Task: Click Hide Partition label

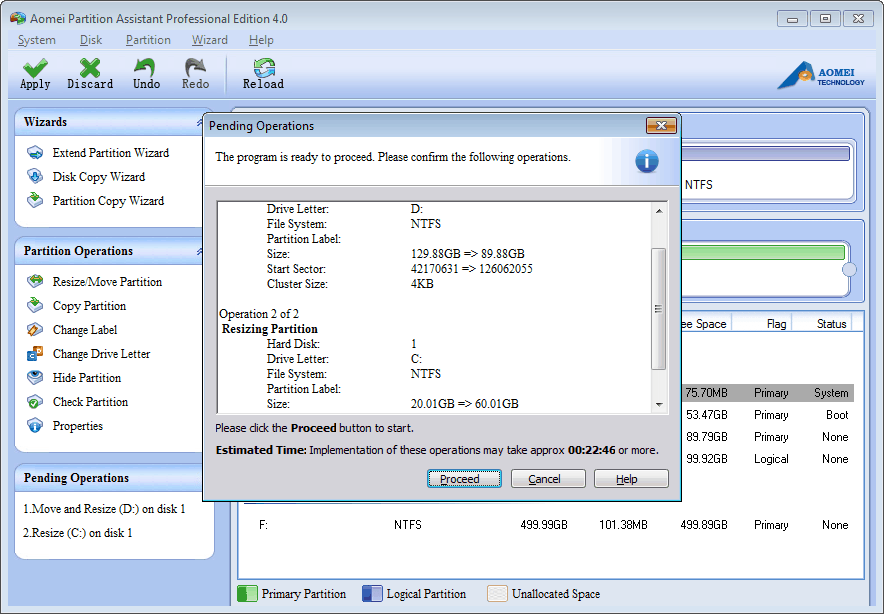Action: [x=87, y=378]
